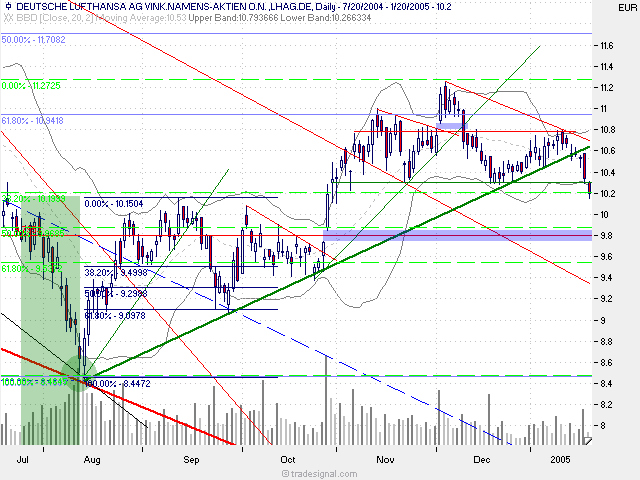Select the 50.00% - 9.2988 Fibonacci label

116,293
